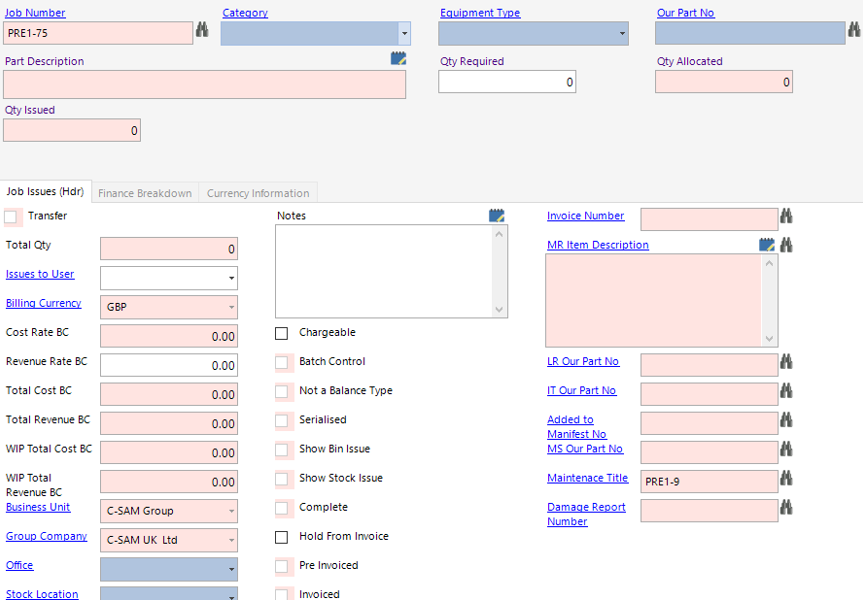The width and height of the screenshot is (863, 608).
Task: Switch to the Finance Breakdown tab
Action: click(x=145, y=193)
